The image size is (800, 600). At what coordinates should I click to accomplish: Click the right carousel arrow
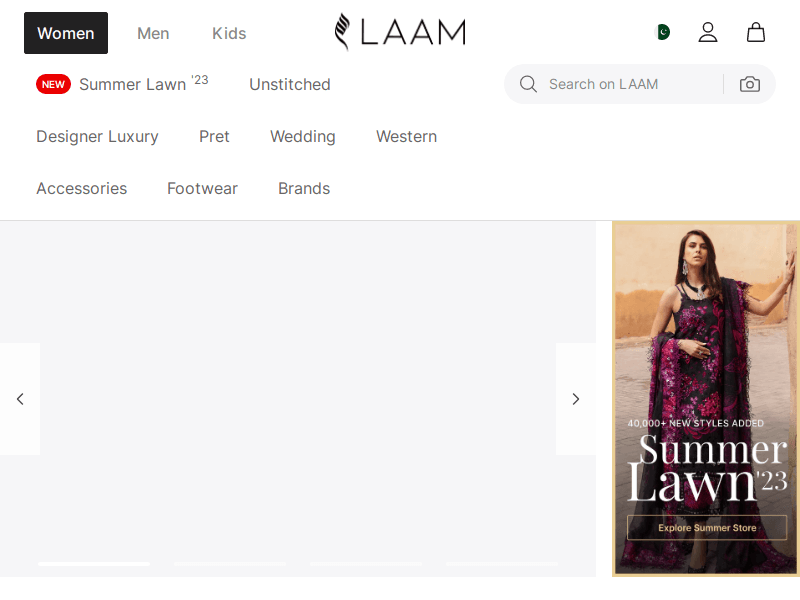[576, 399]
